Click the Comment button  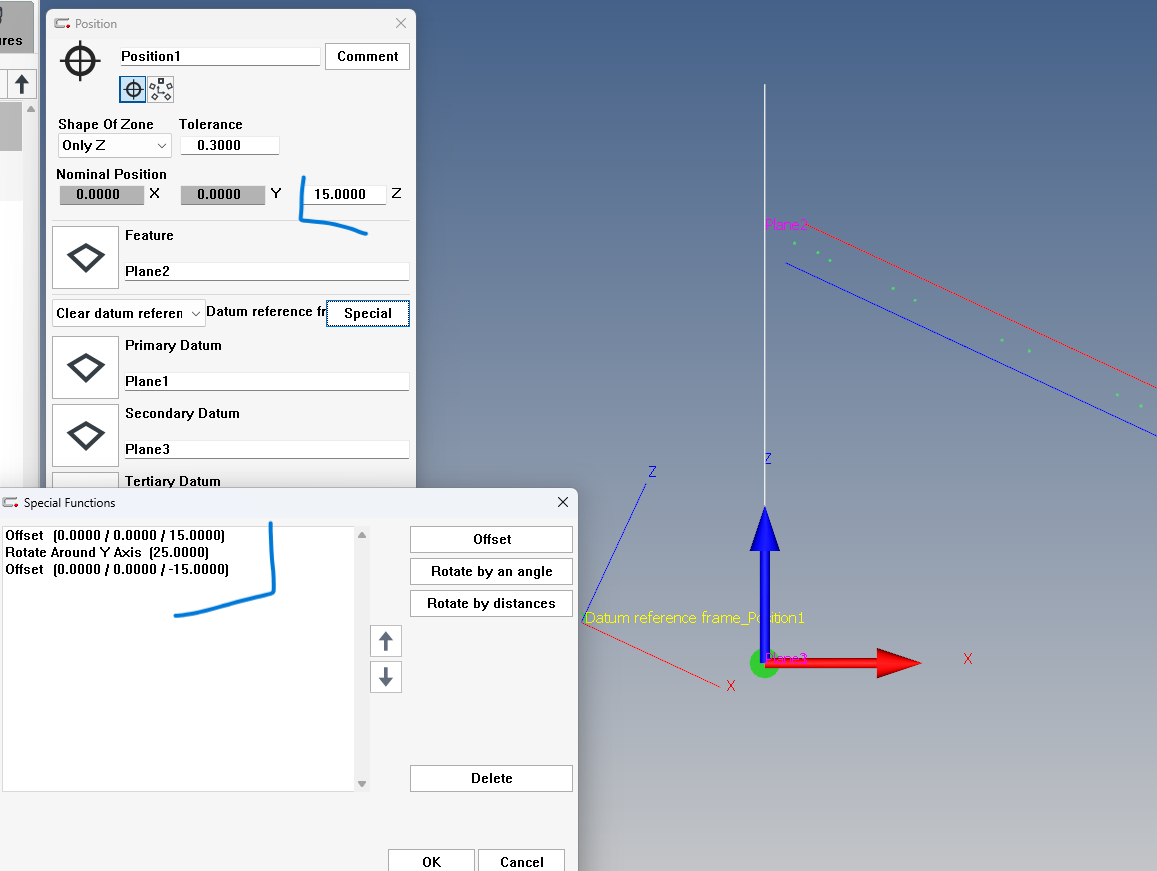(x=367, y=56)
